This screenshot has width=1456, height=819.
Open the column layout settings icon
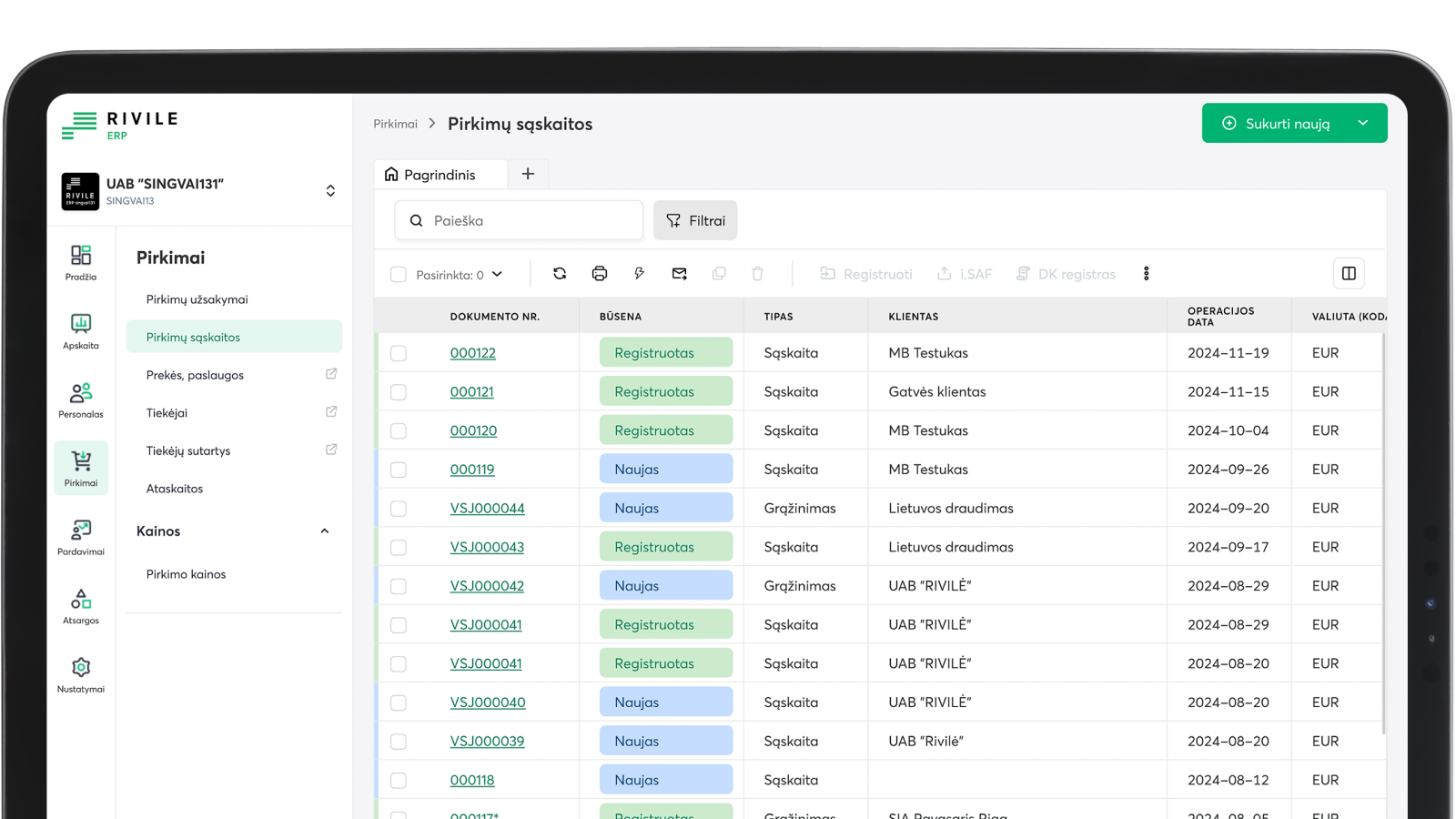click(1349, 274)
